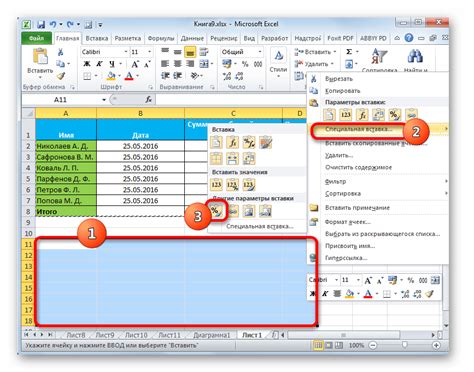Click the AutoSum sigma icon
Image resolution: width=474 pixels, height=372 pixels.
tap(349, 52)
